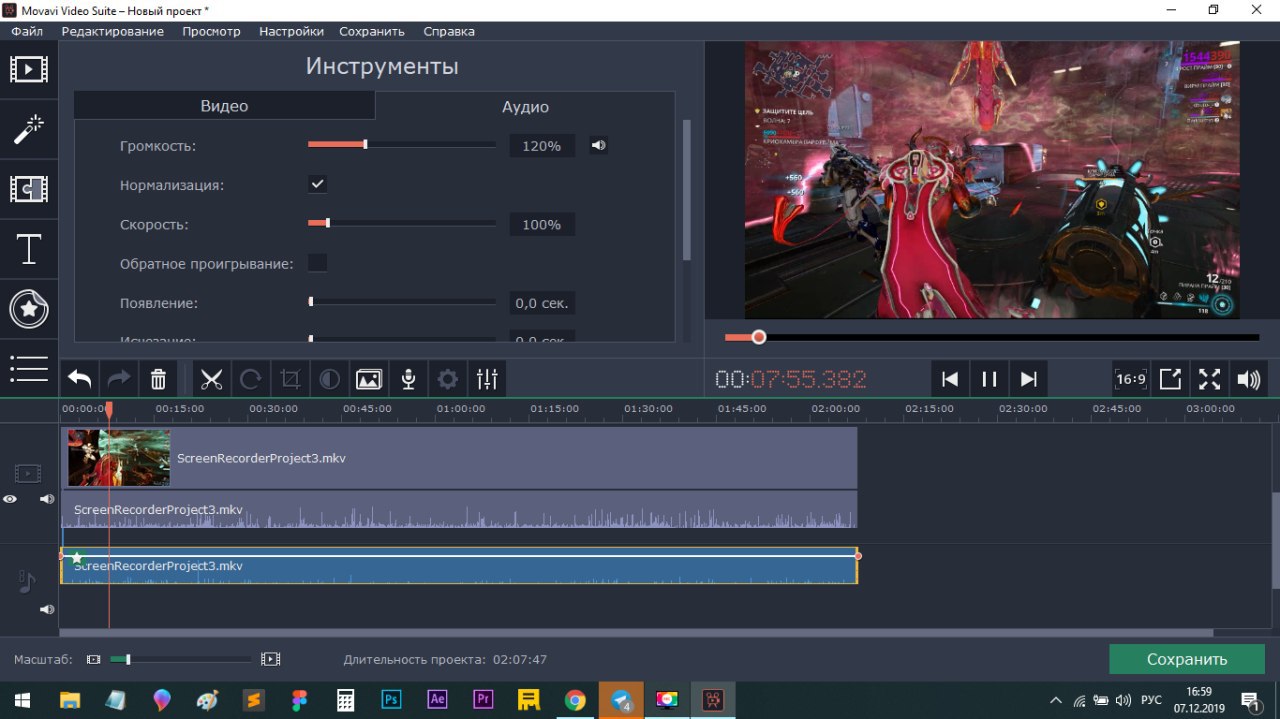Open the Stickers star panel
This screenshot has width=1280, height=719.
coord(29,309)
